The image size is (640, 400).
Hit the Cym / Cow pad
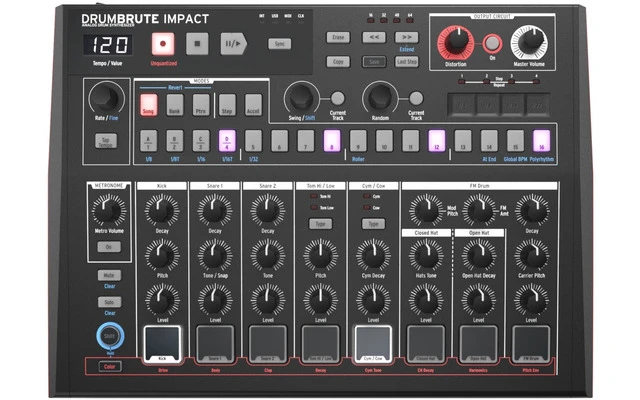(x=373, y=344)
